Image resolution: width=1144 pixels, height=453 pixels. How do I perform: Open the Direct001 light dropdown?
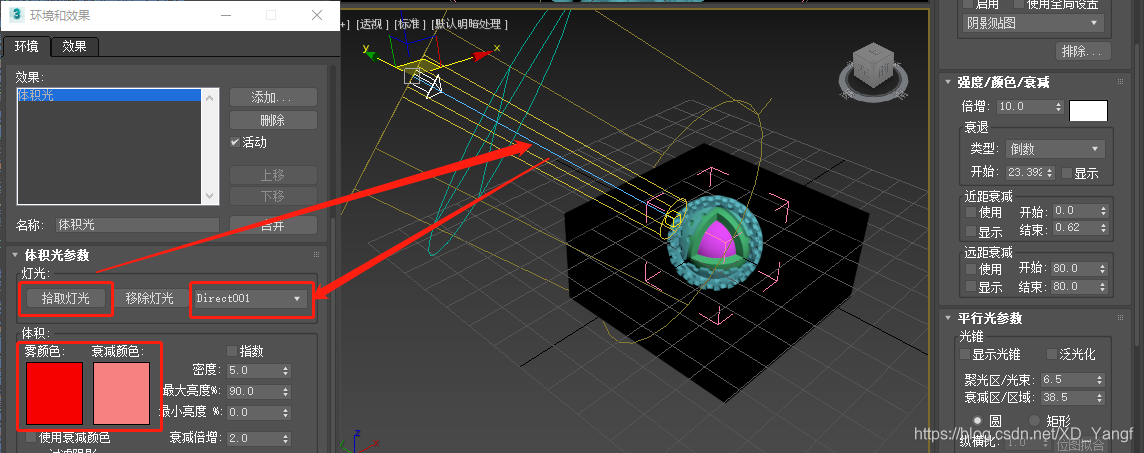point(251,298)
